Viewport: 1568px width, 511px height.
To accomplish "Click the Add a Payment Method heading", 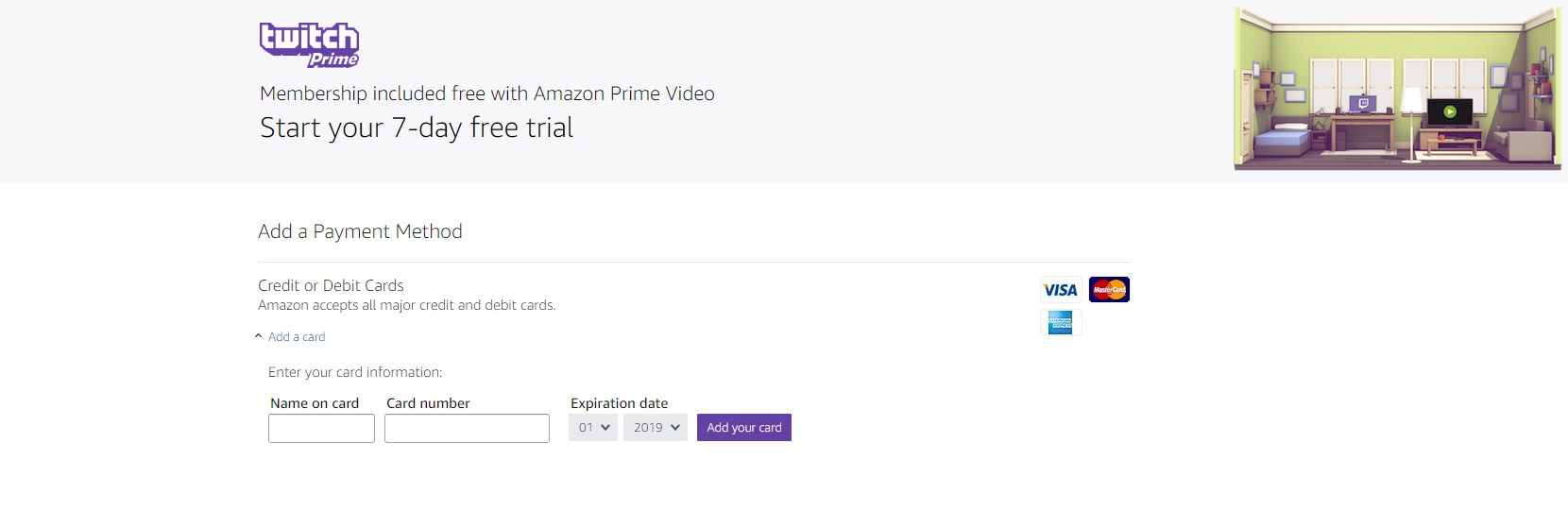I will [x=360, y=231].
